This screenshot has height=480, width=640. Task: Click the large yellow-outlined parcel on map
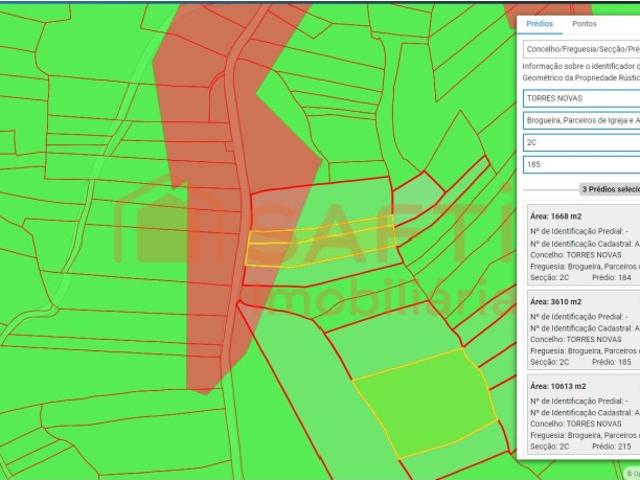[425, 400]
